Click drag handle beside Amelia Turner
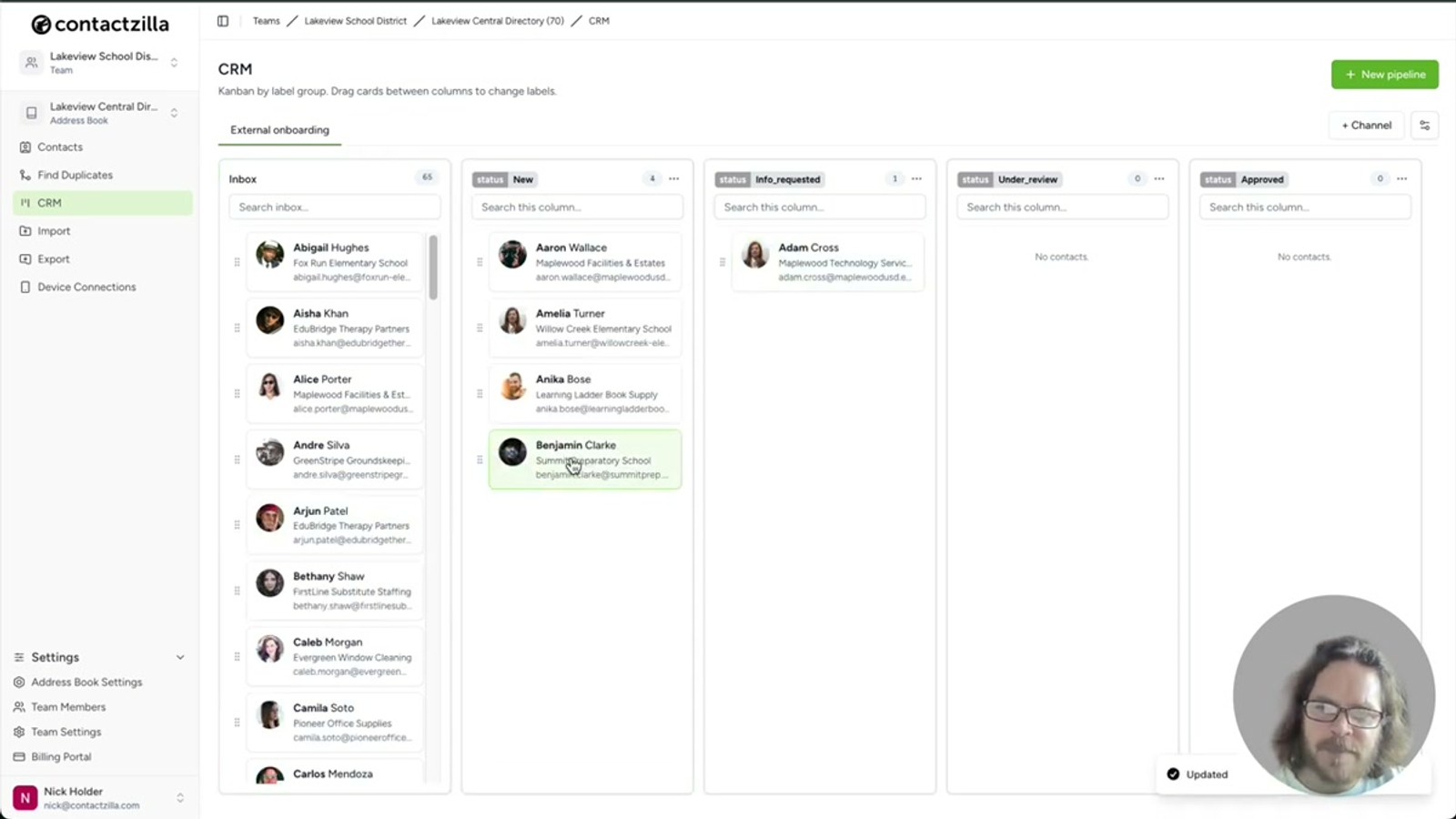1456x819 pixels. [x=480, y=328]
